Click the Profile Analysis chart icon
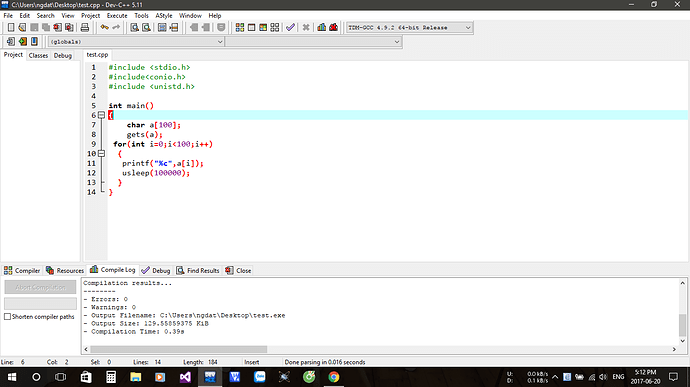The image size is (690, 387). point(322,27)
